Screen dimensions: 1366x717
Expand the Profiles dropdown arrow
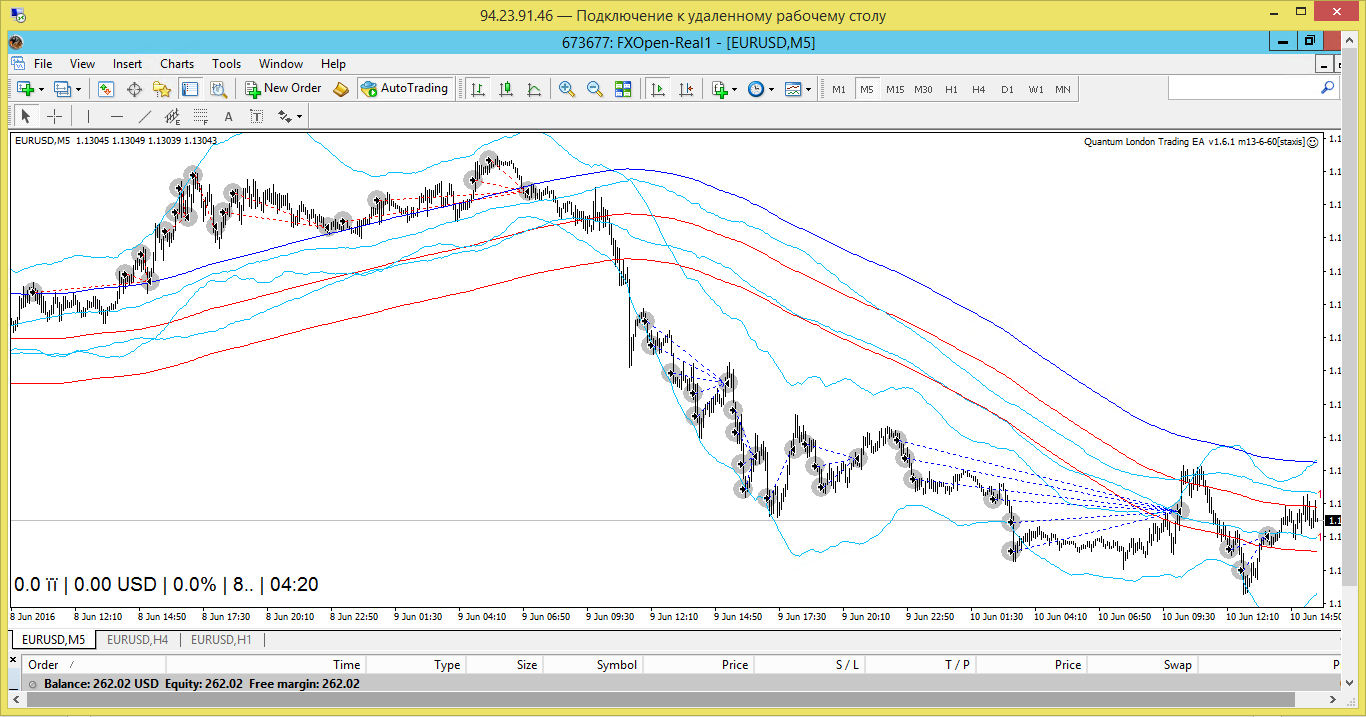tap(79, 89)
